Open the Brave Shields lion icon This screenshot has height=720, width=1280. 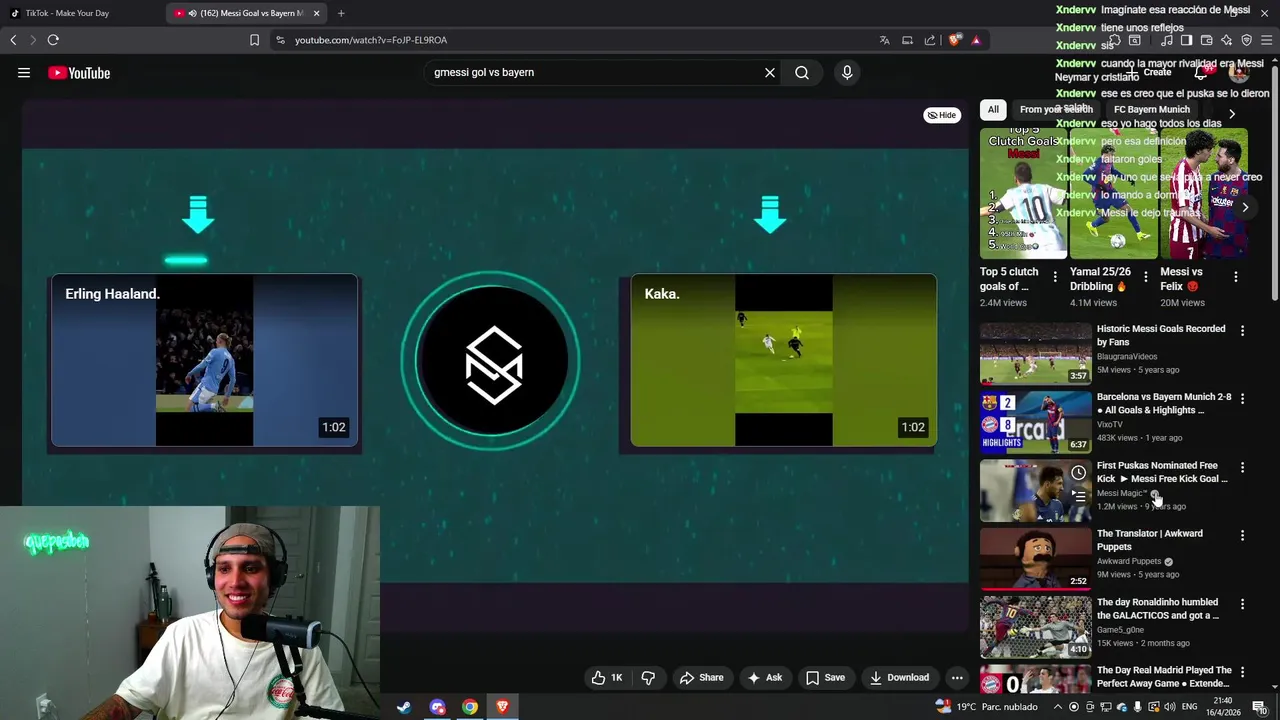(x=955, y=40)
